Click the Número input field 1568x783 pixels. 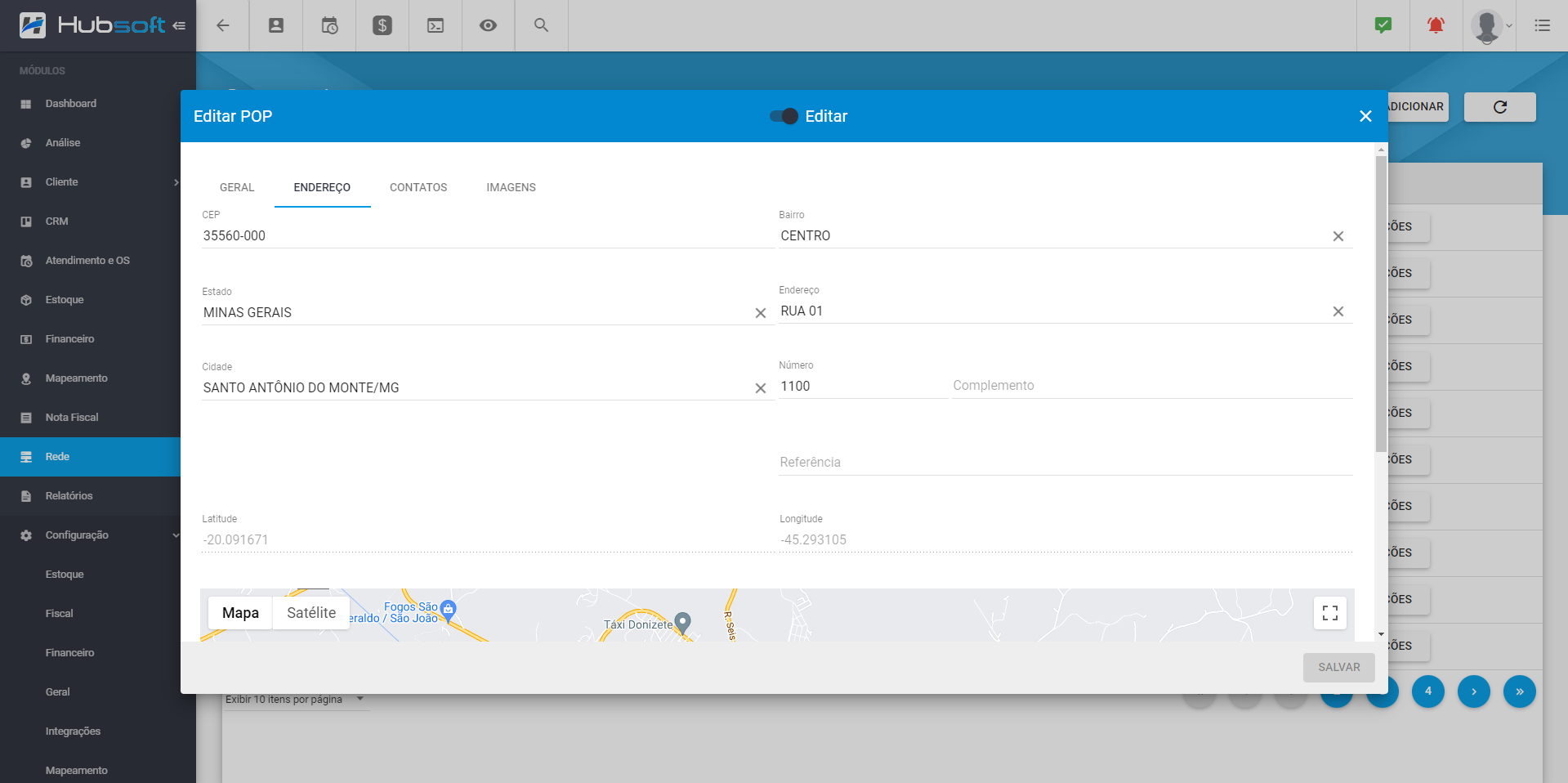click(x=863, y=387)
